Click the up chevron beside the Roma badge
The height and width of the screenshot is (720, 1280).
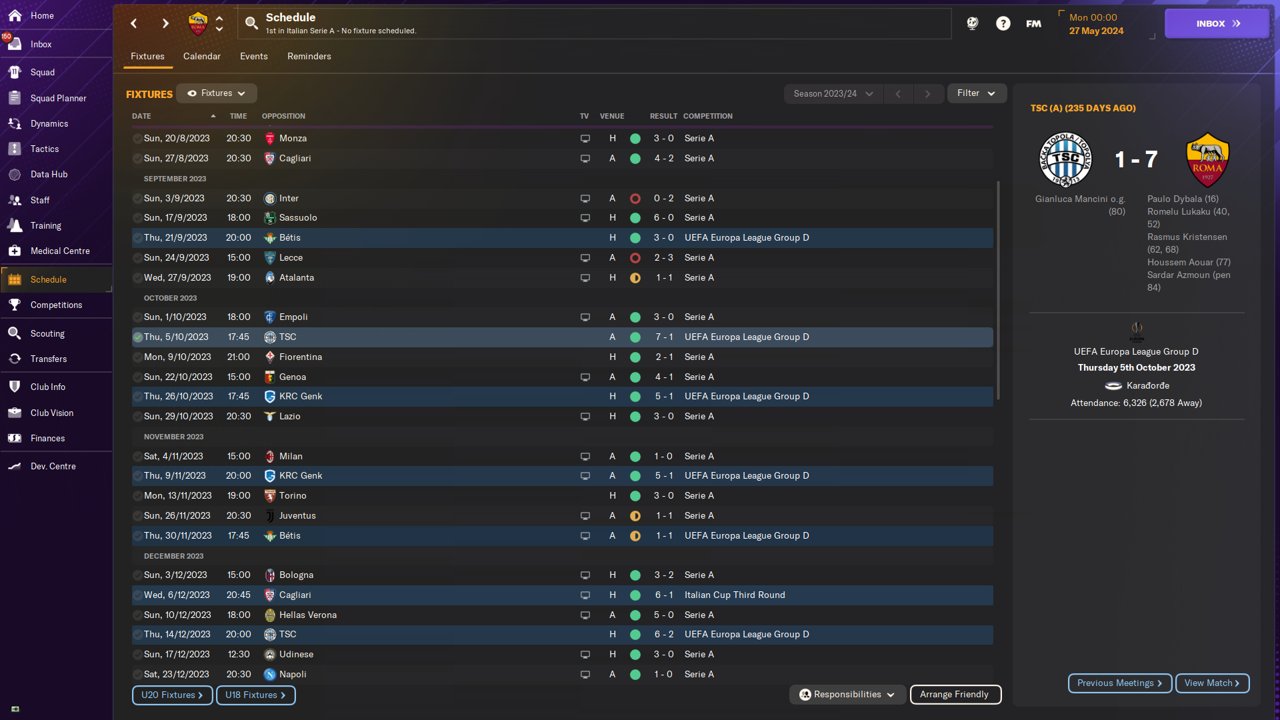219,18
